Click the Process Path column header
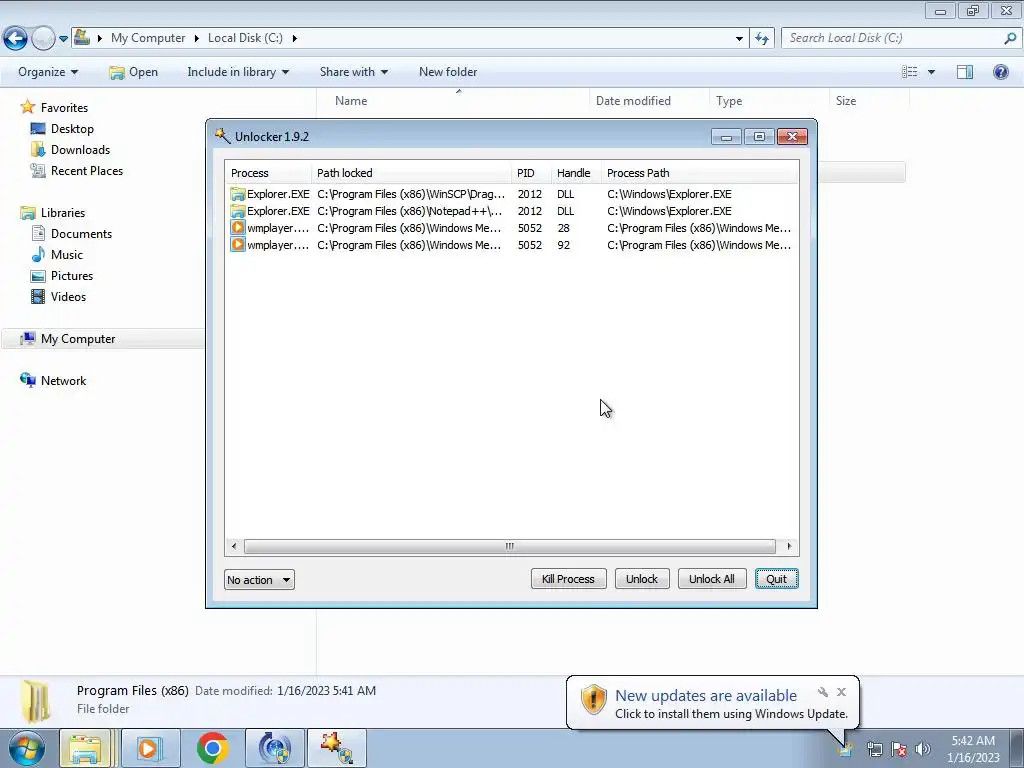 pos(700,173)
